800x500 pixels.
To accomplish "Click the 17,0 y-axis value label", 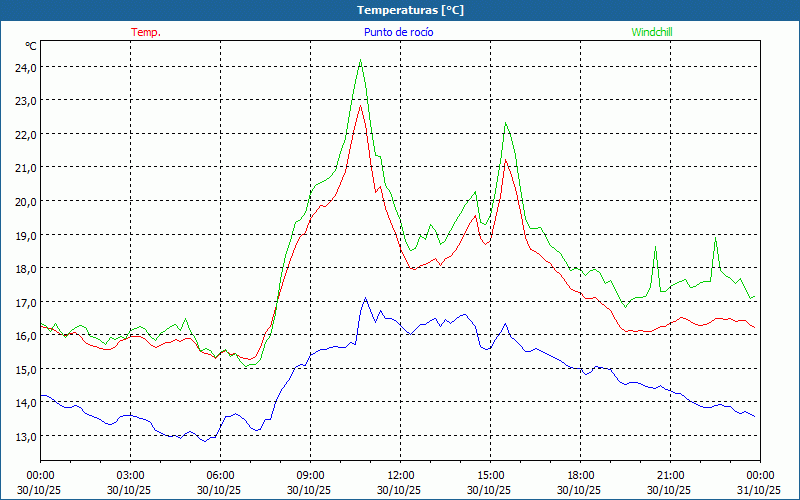I will click(26, 302).
